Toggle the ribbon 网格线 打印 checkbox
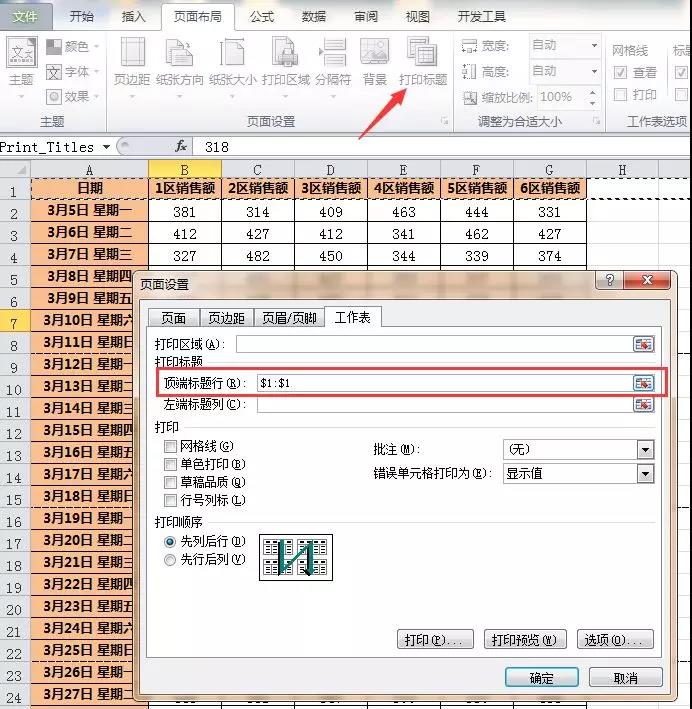The image size is (692, 709). click(620, 95)
